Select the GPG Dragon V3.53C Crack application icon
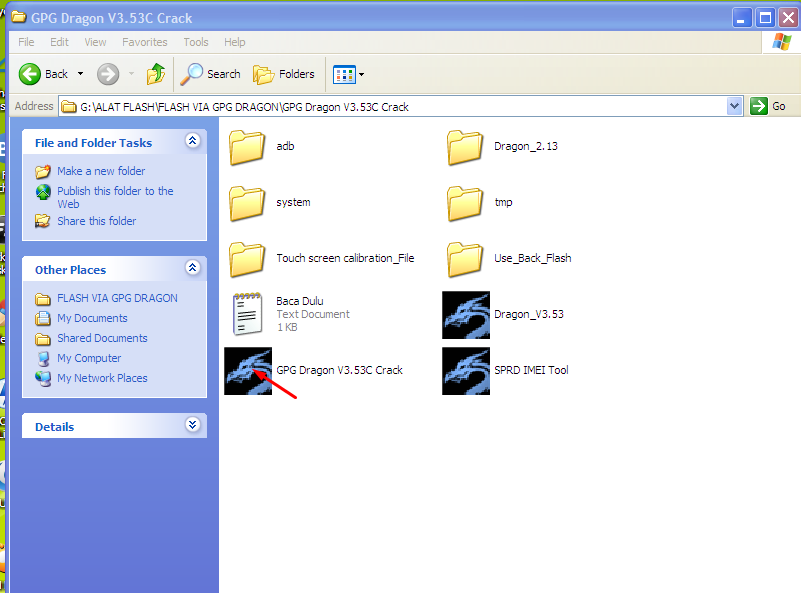This screenshot has height=593, width=801. [x=248, y=371]
